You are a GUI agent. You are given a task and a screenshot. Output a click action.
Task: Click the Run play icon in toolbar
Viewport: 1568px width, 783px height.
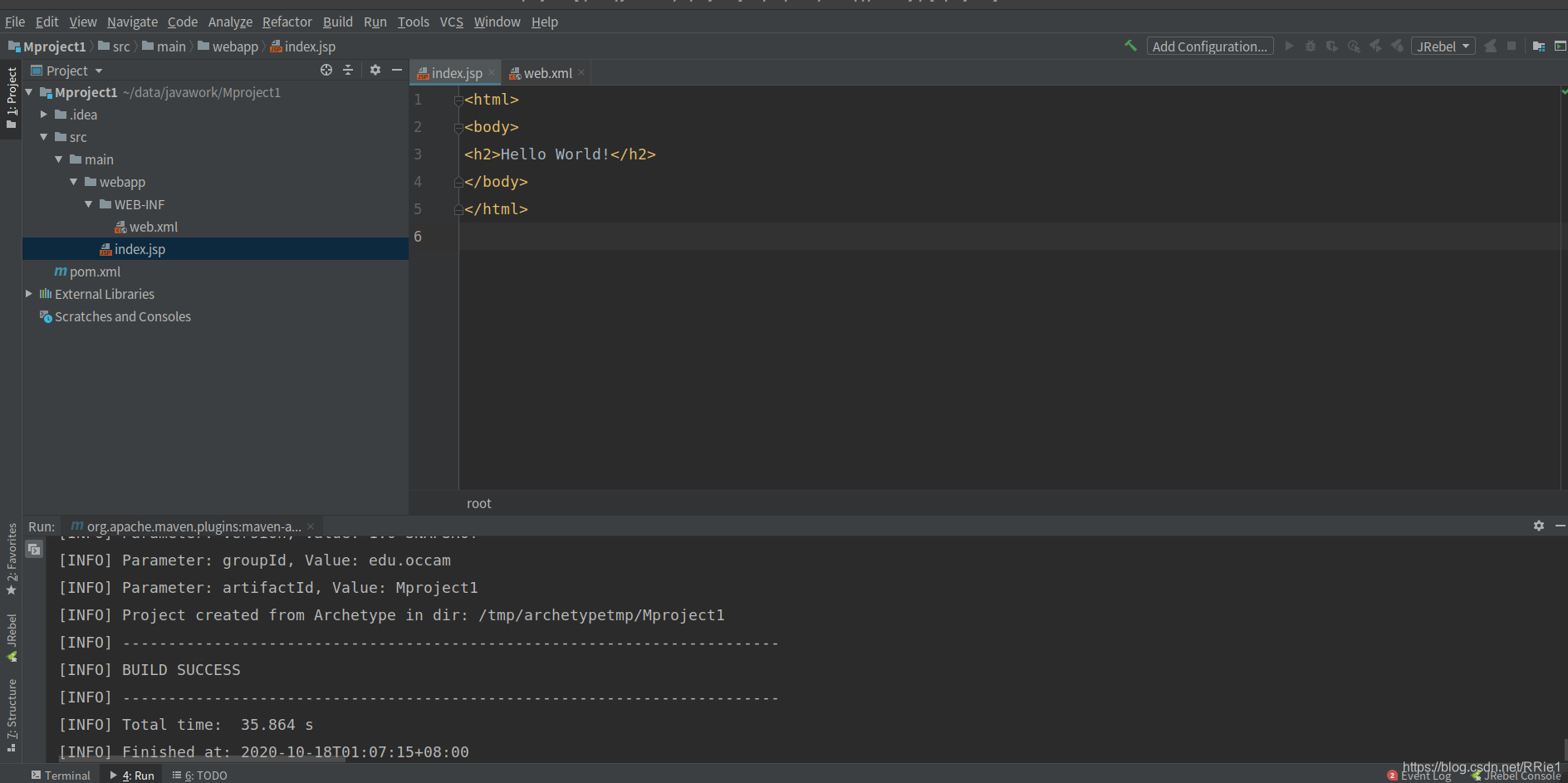pos(1289,46)
